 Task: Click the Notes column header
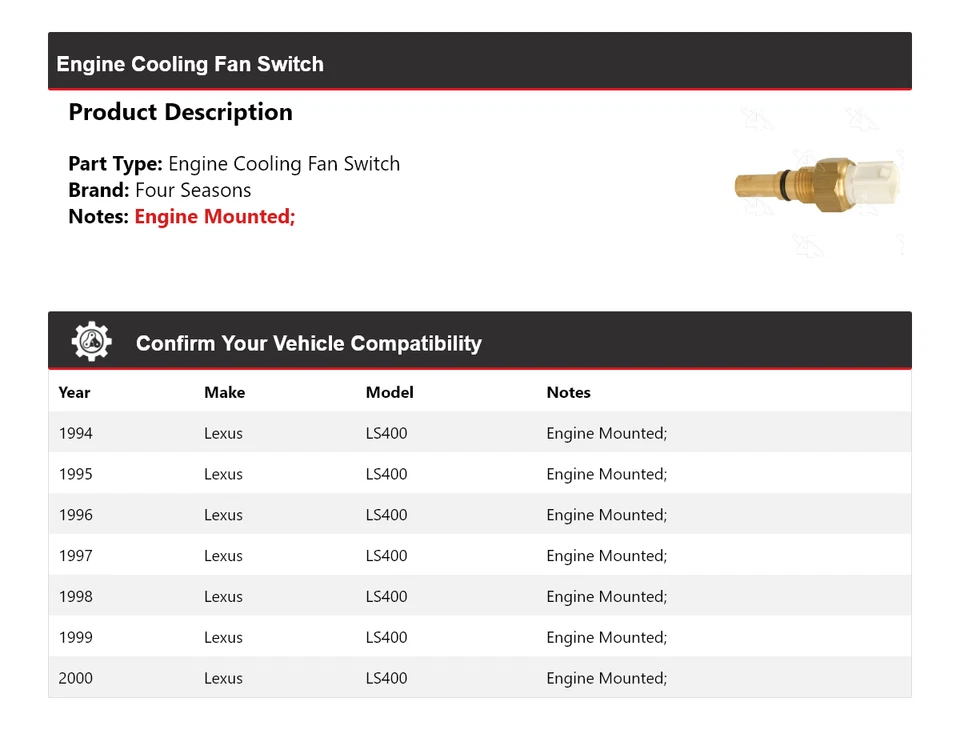point(568,392)
